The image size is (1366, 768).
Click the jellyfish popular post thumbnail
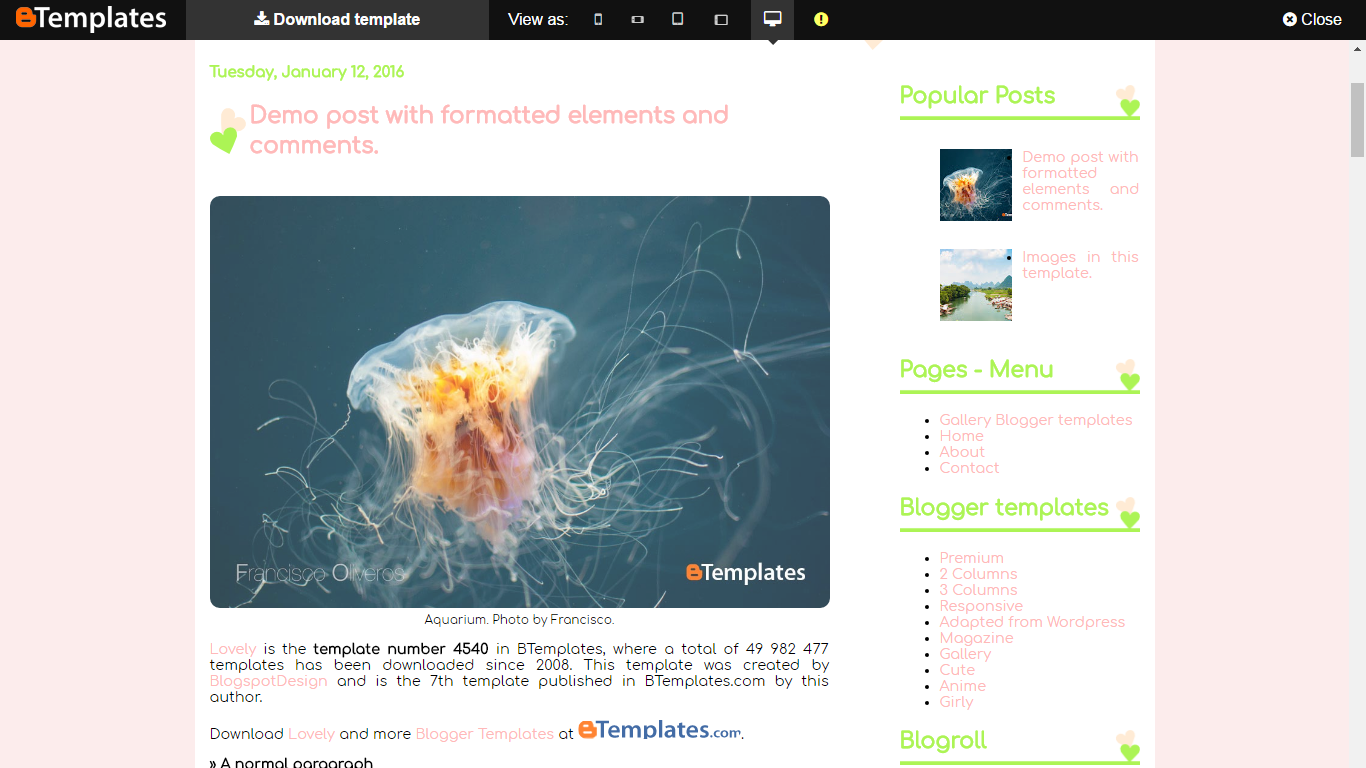pos(975,185)
